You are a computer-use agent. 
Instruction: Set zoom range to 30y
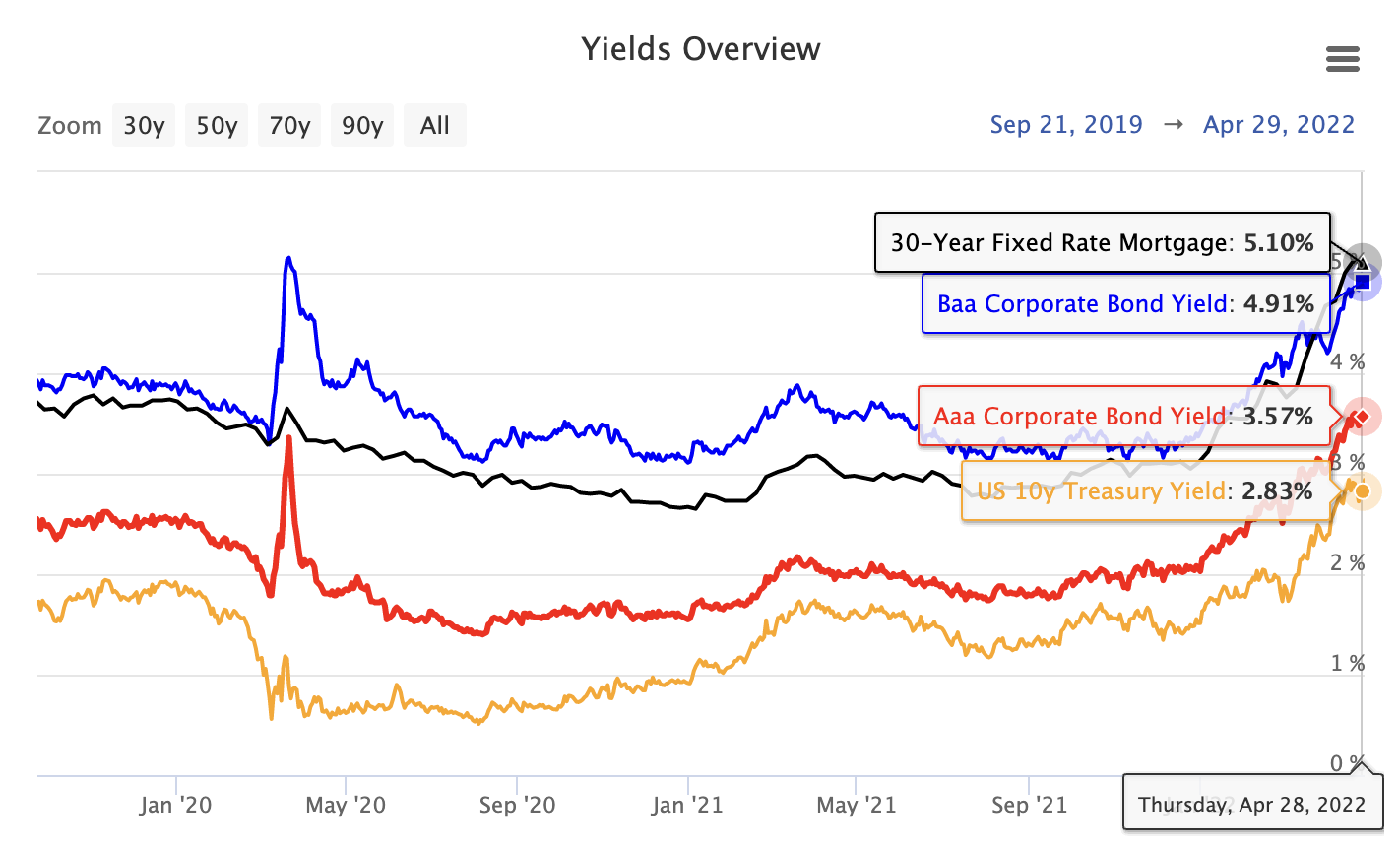point(144,126)
